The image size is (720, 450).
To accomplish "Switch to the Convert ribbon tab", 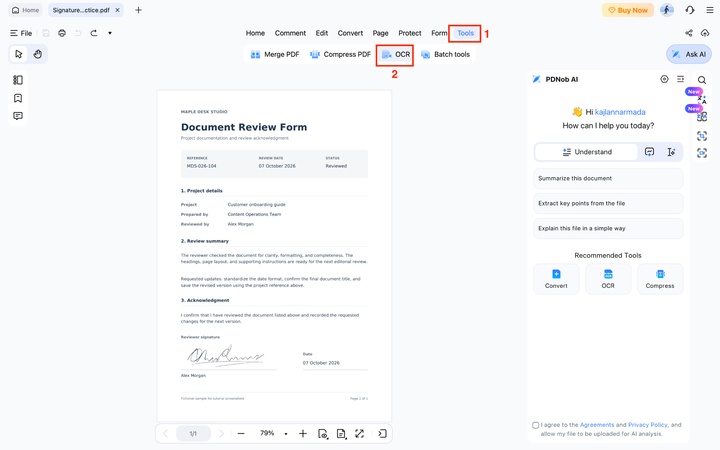I will coord(350,33).
